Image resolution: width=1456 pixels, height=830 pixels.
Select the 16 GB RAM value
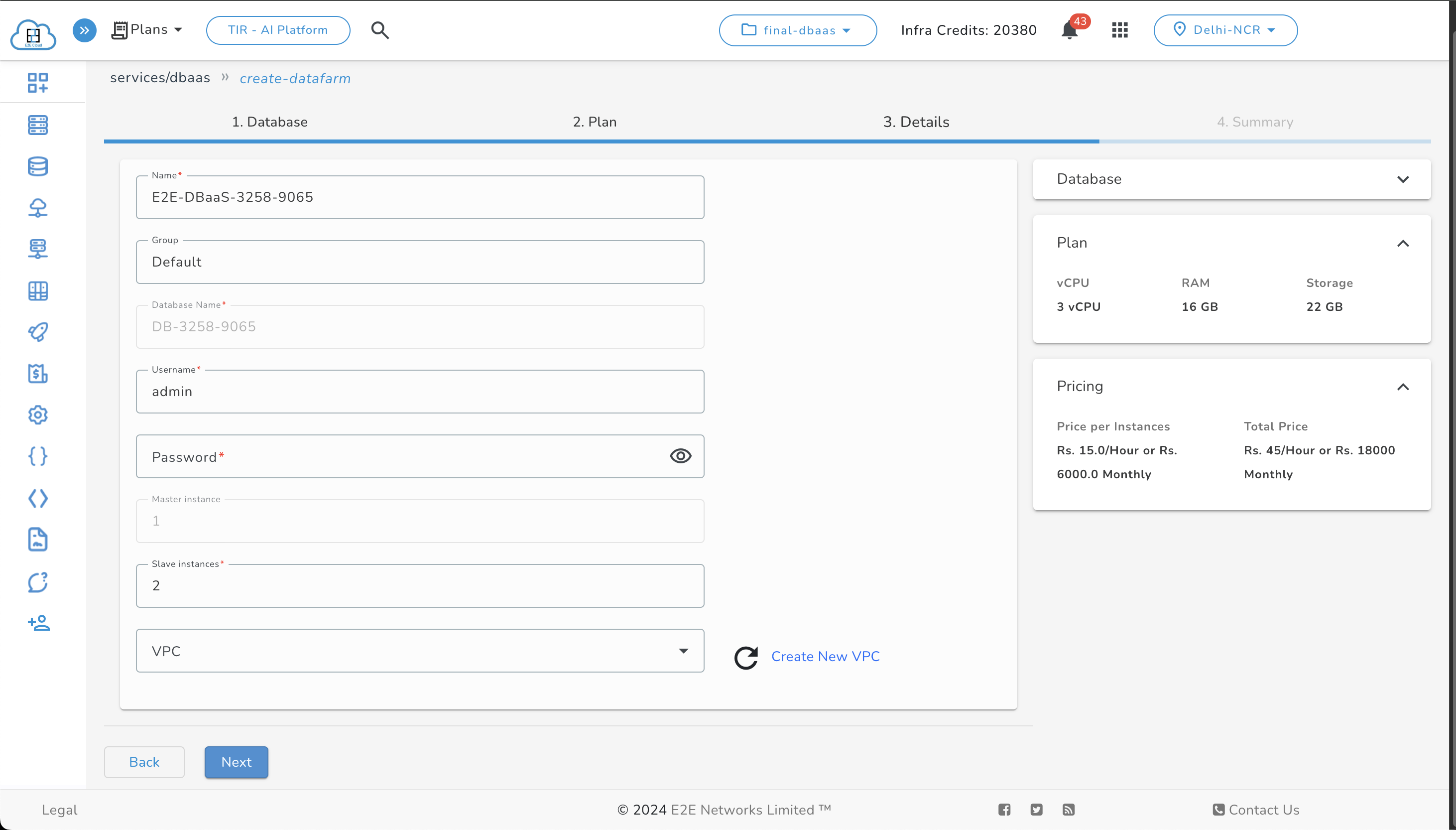[1200, 307]
